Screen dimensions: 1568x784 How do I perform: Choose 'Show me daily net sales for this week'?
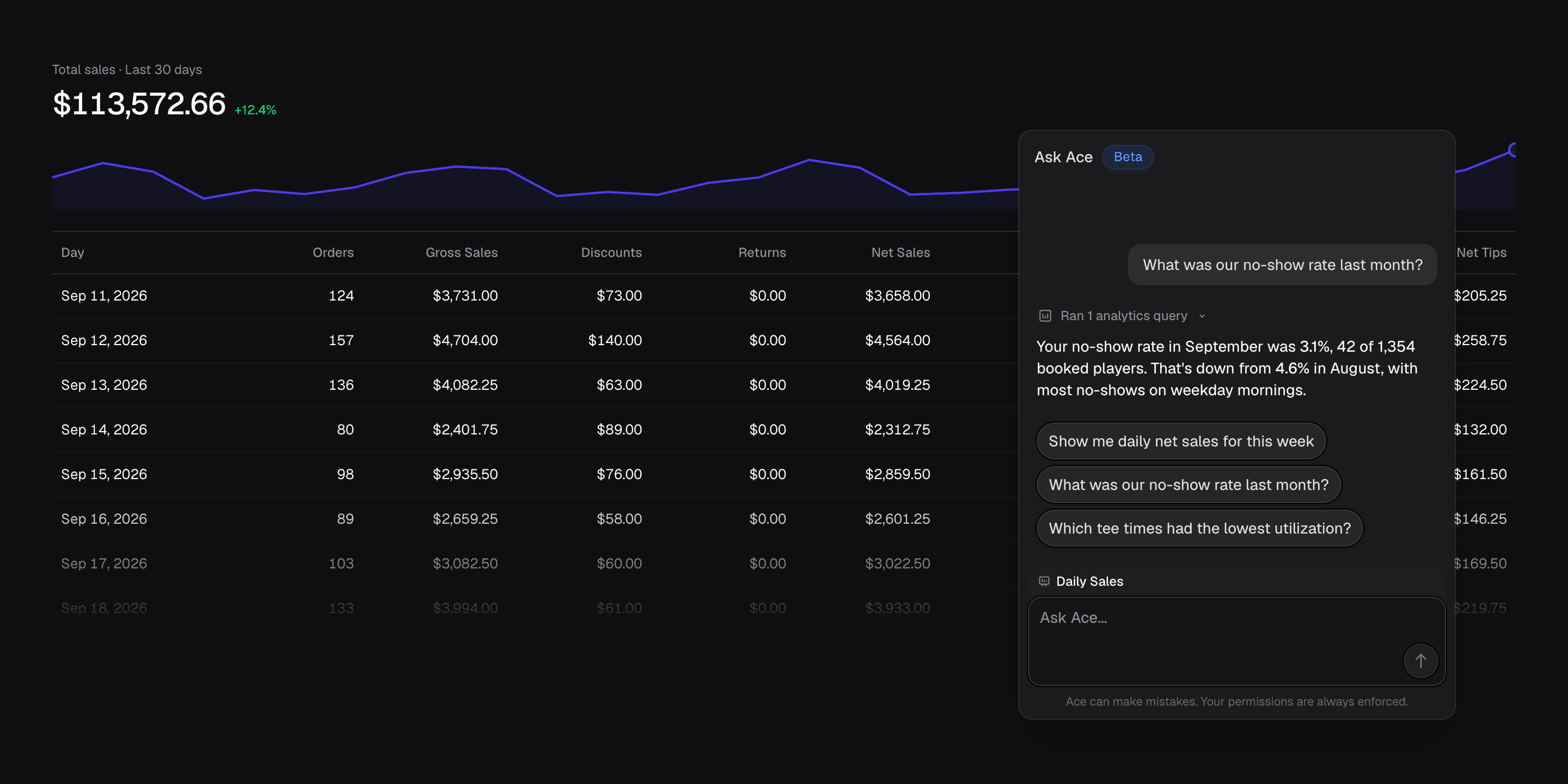1181,442
